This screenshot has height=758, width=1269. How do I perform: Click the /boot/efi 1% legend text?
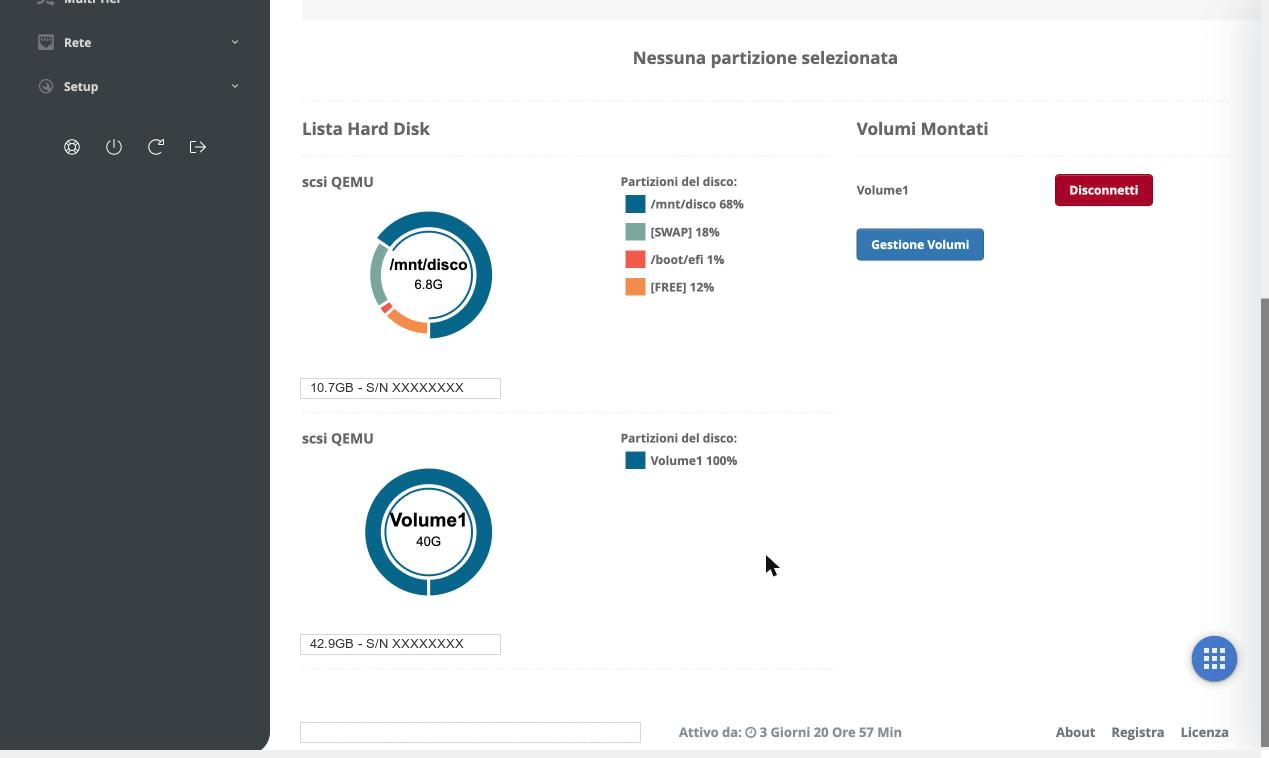click(687, 259)
